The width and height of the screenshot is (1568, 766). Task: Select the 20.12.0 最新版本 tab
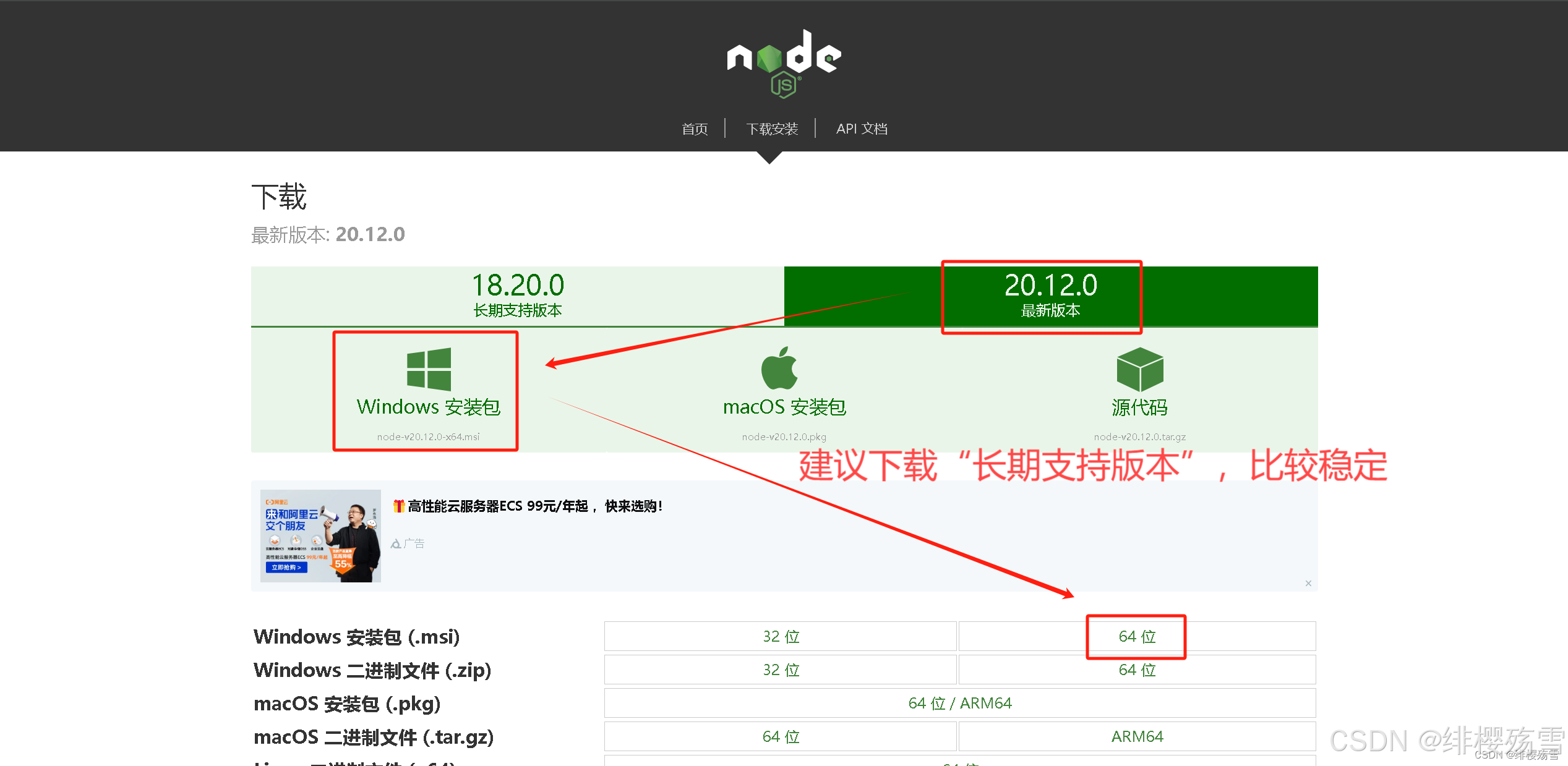pyautogui.click(x=1050, y=296)
